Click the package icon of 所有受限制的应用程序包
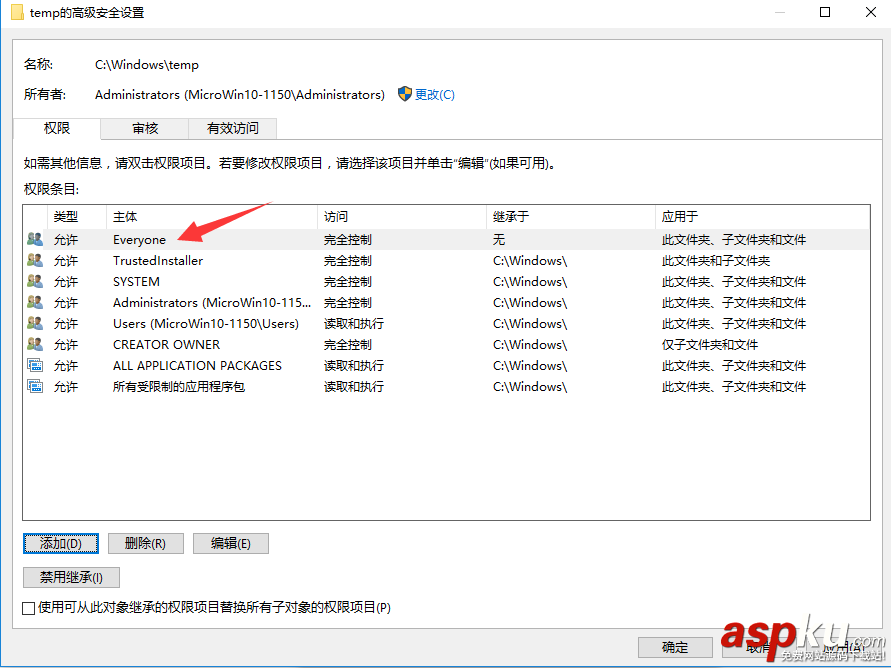891x668 pixels. tap(35, 386)
